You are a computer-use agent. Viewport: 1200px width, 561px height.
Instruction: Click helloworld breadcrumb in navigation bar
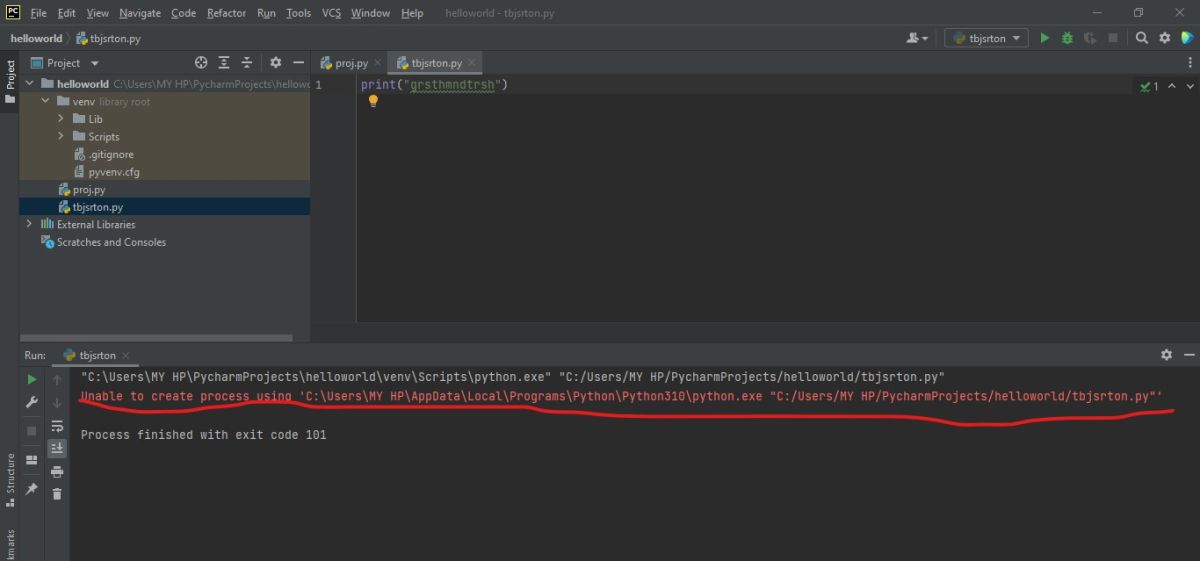(36, 38)
